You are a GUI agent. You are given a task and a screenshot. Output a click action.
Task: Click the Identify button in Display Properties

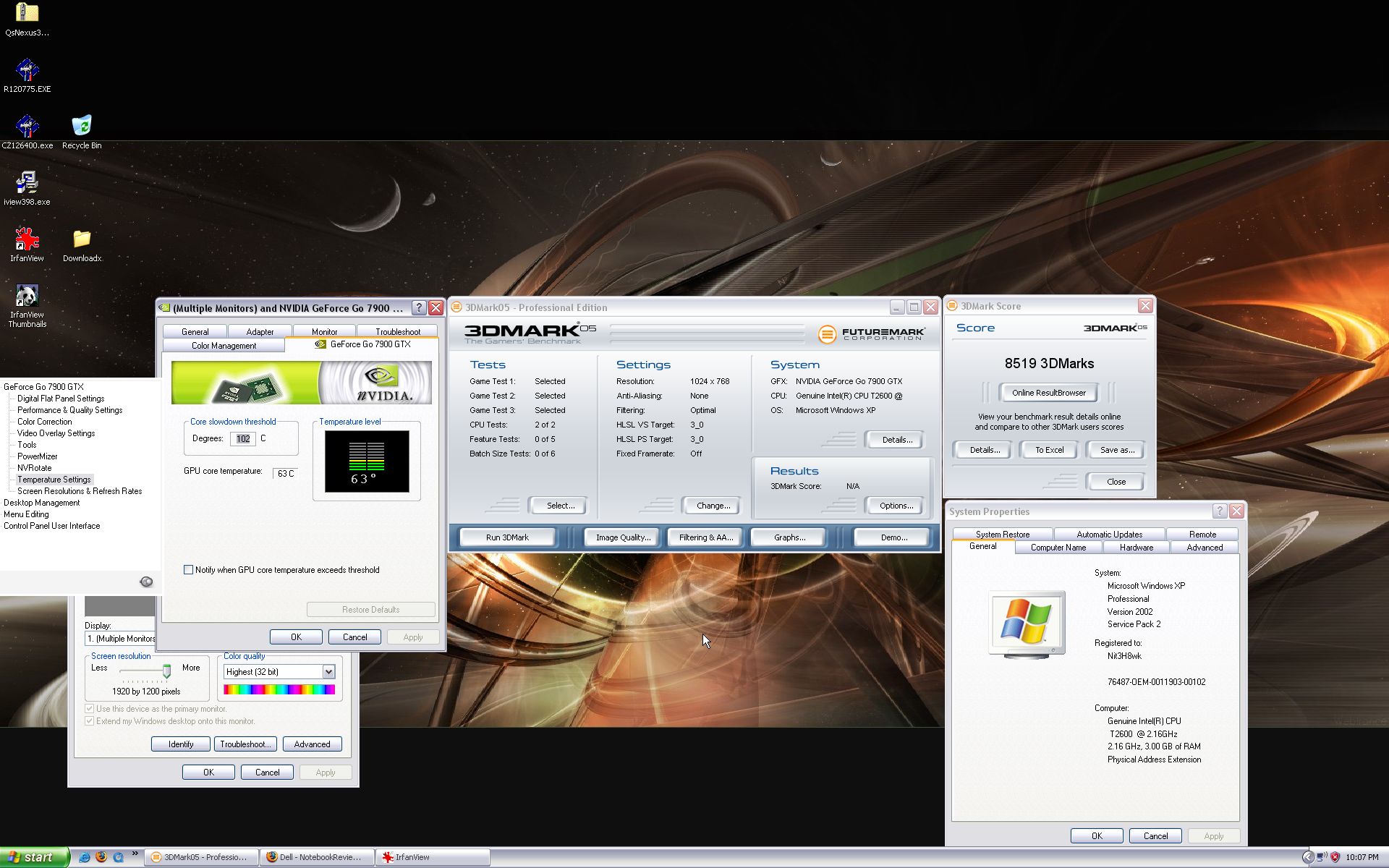click(181, 744)
